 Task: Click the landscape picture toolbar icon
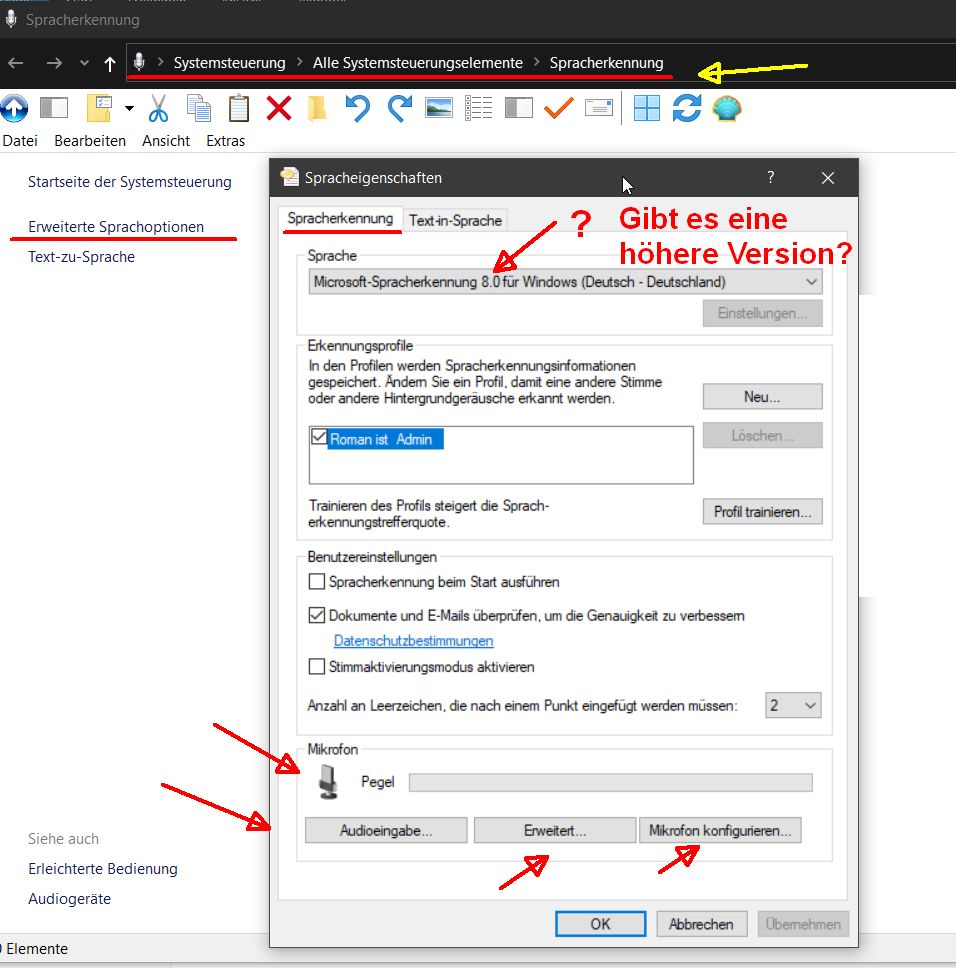click(x=439, y=108)
